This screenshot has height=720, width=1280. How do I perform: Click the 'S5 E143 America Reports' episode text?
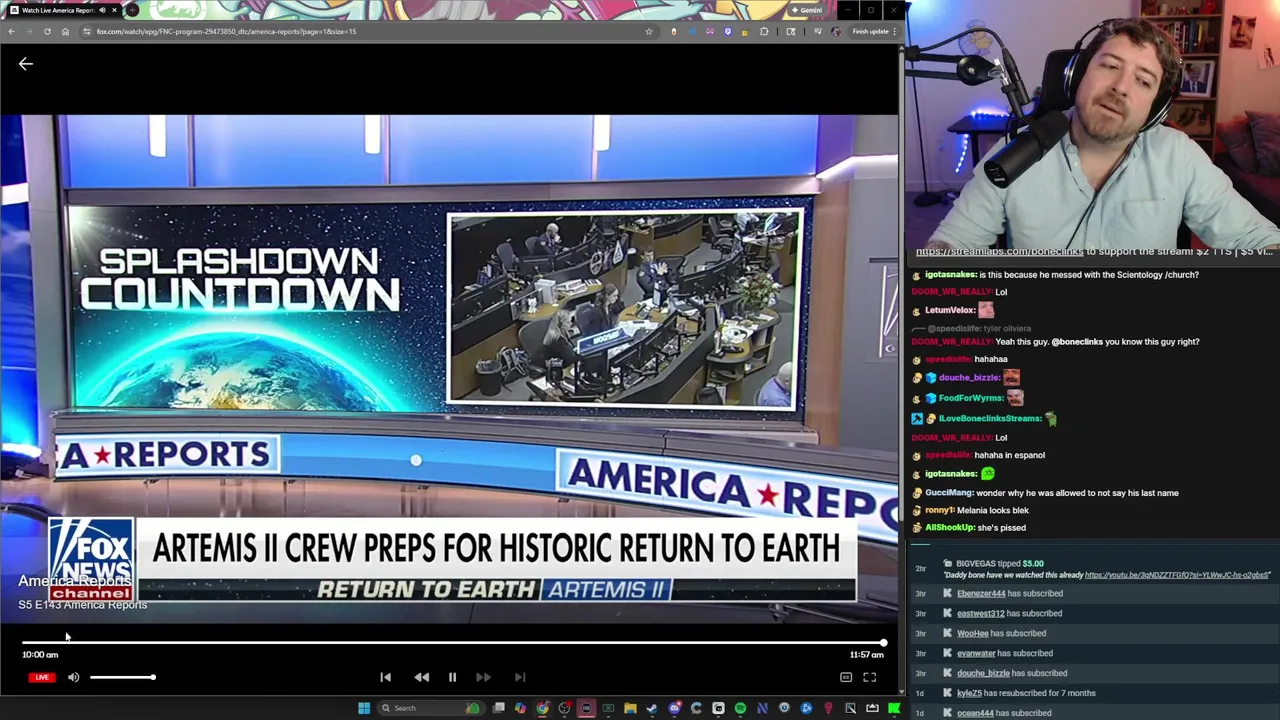pyautogui.click(x=82, y=605)
